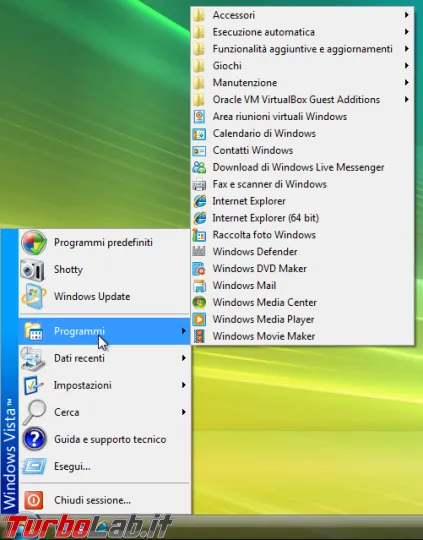The height and width of the screenshot is (540, 423).
Task: Open the Manutenzione folder entry
Action: click(302, 83)
